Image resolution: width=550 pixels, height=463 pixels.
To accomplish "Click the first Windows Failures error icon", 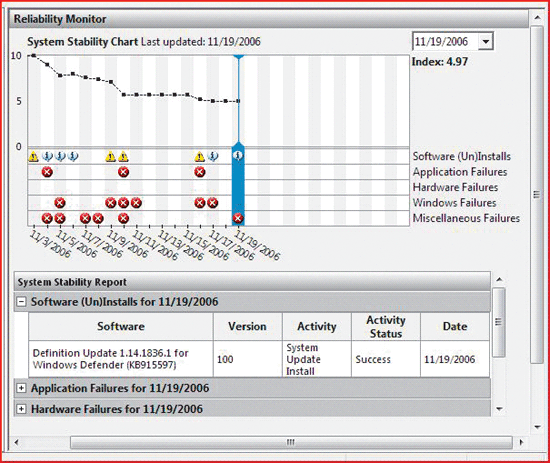I will point(60,203).
